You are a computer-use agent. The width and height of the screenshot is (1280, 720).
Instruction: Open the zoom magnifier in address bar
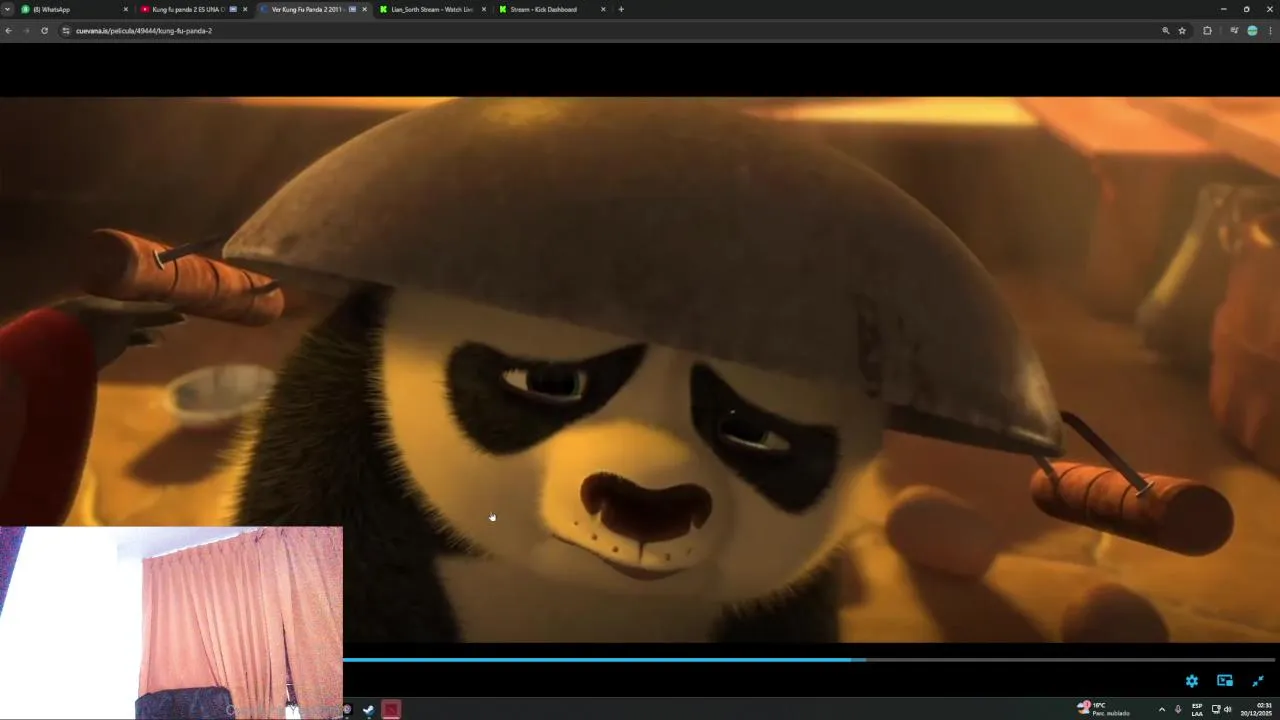pyautogui.click(x=1165, y=31)
